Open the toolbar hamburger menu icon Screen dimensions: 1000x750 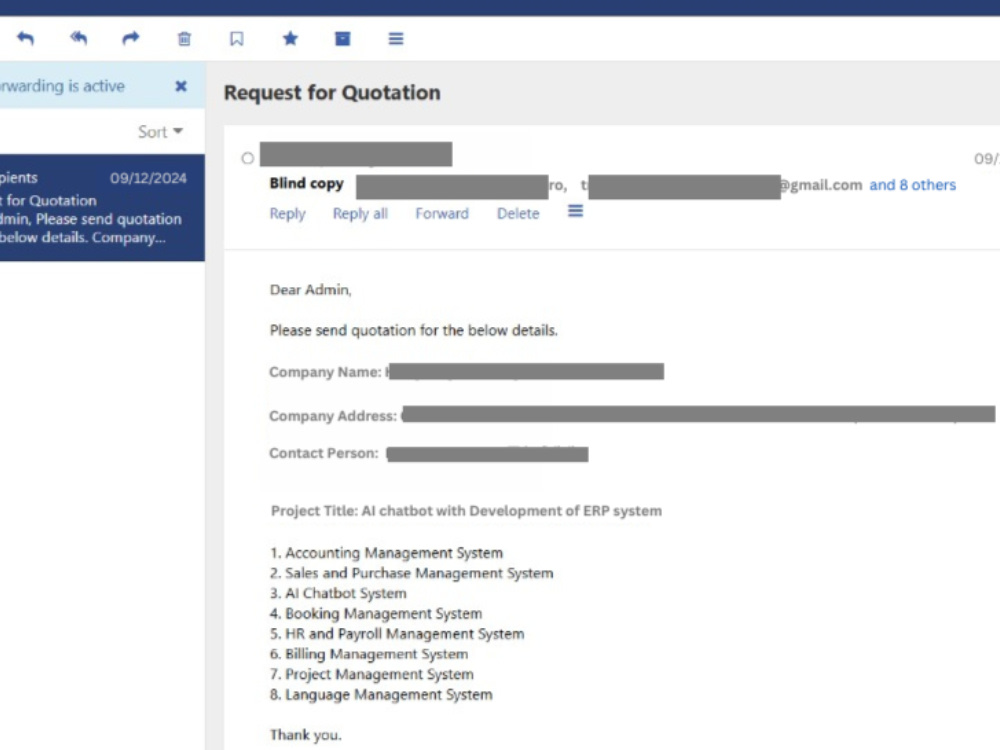pos(396,39)
